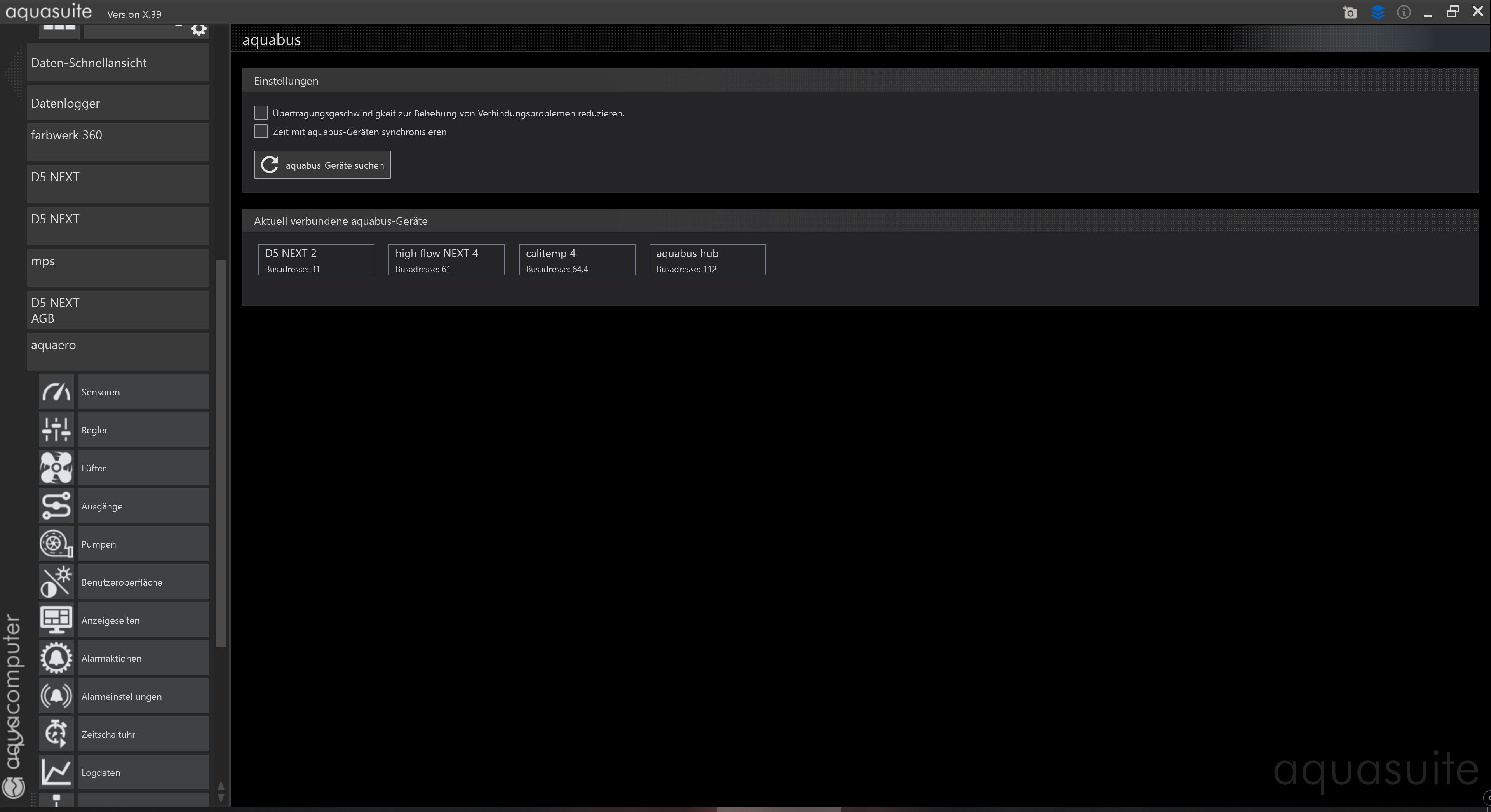The width and height of the screenshot is (1491, 812).
Task: Open the Lüfter page label
Action: point(143,468)
